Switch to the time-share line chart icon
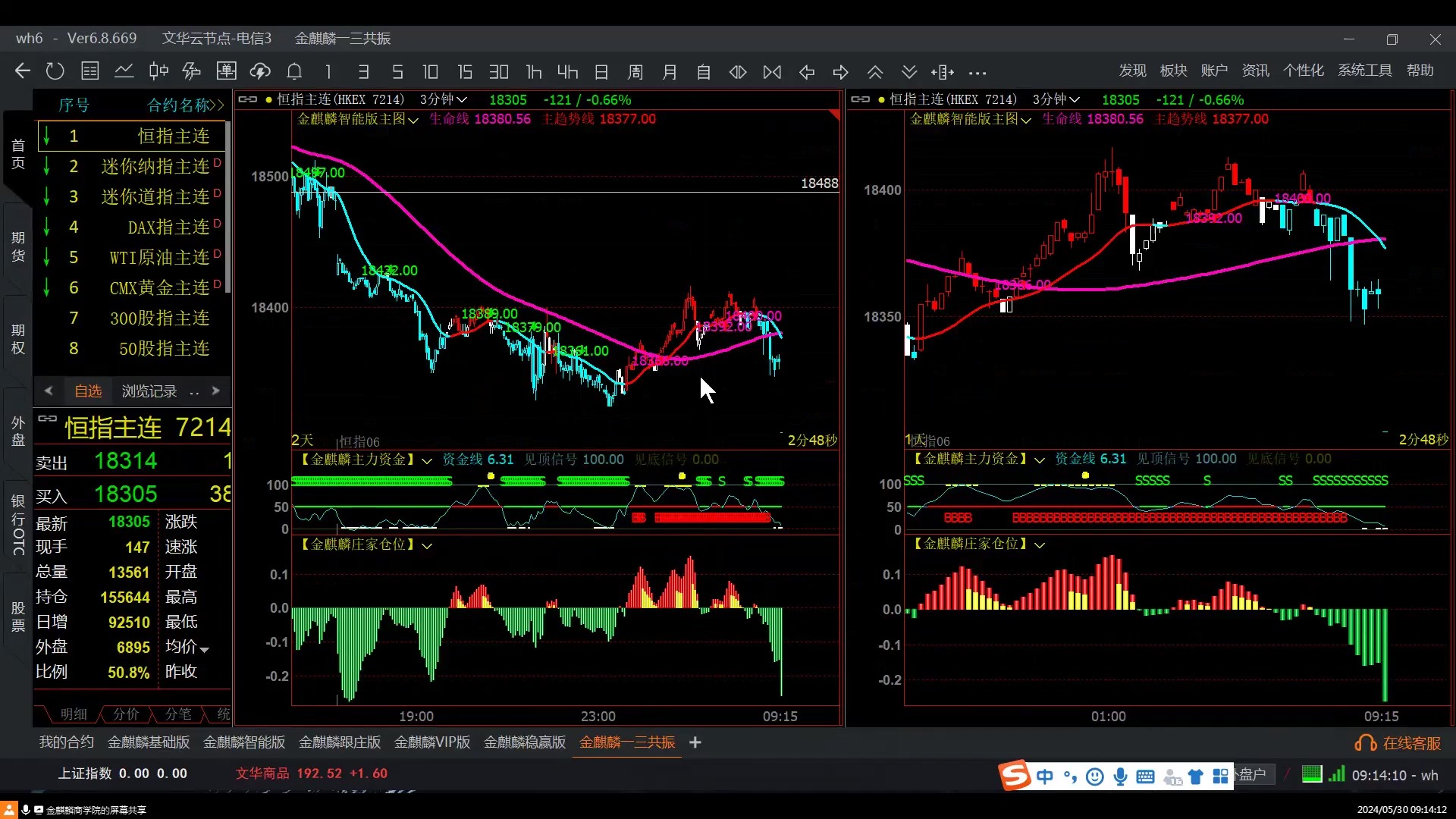 124,71
